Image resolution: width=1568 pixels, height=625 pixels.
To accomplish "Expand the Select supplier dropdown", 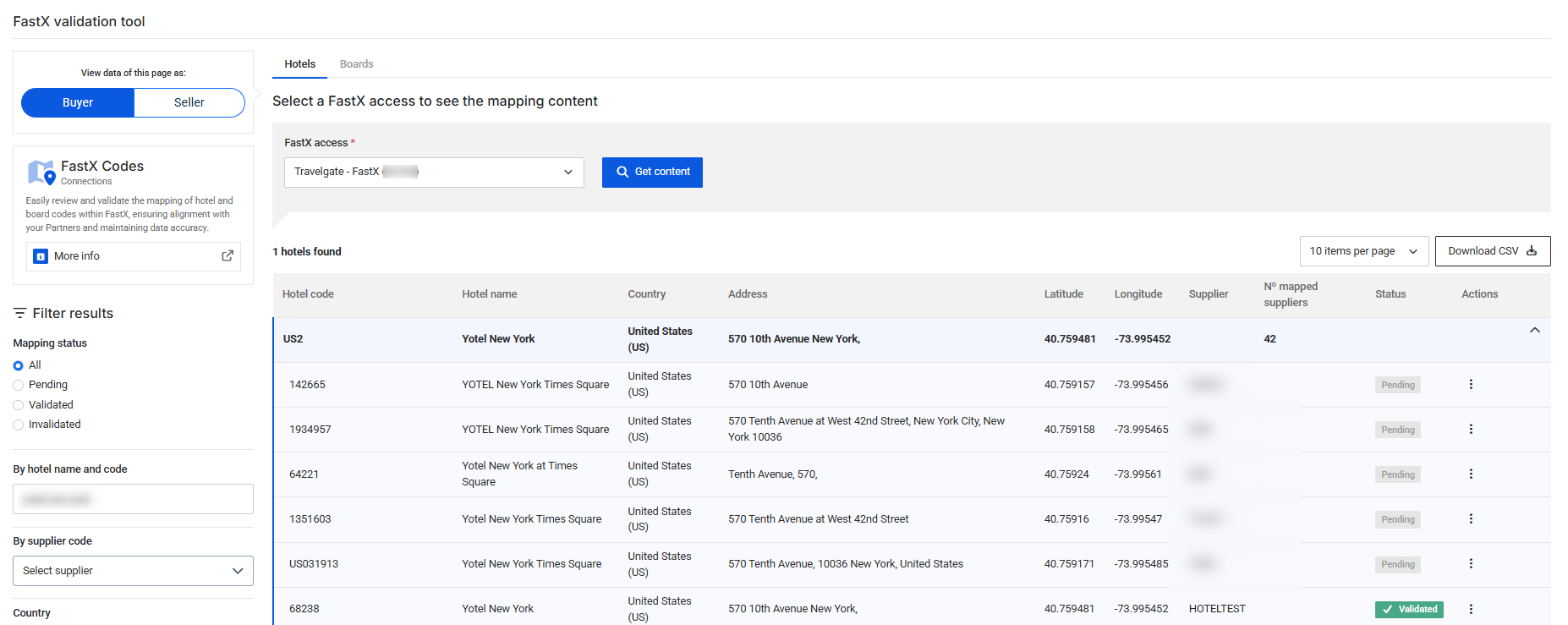I will click(133, 571).
